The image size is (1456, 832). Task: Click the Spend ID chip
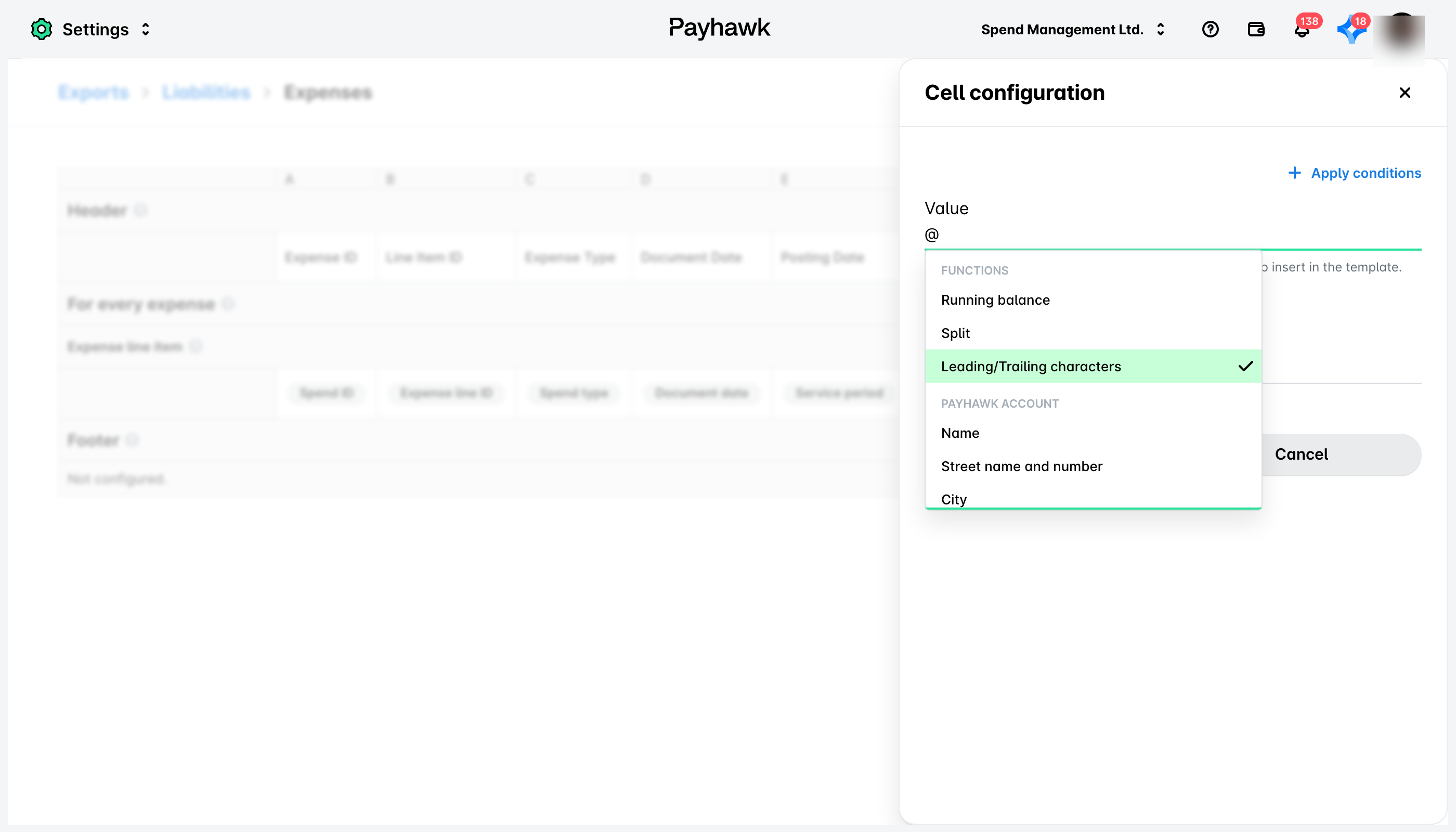click(327, 393)
